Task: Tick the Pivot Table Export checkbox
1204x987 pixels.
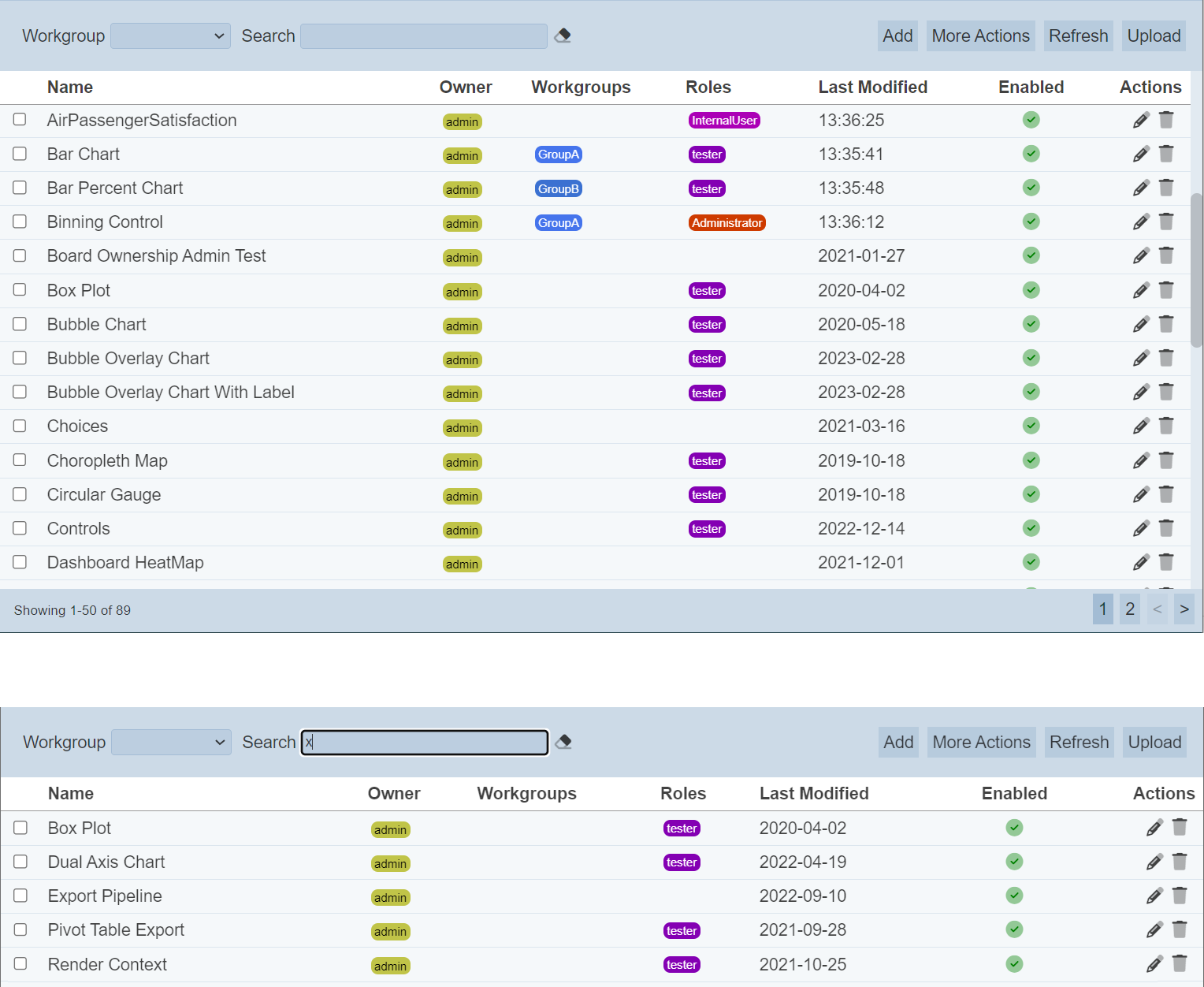Action: pyautogui.click(x=20, y=929)
